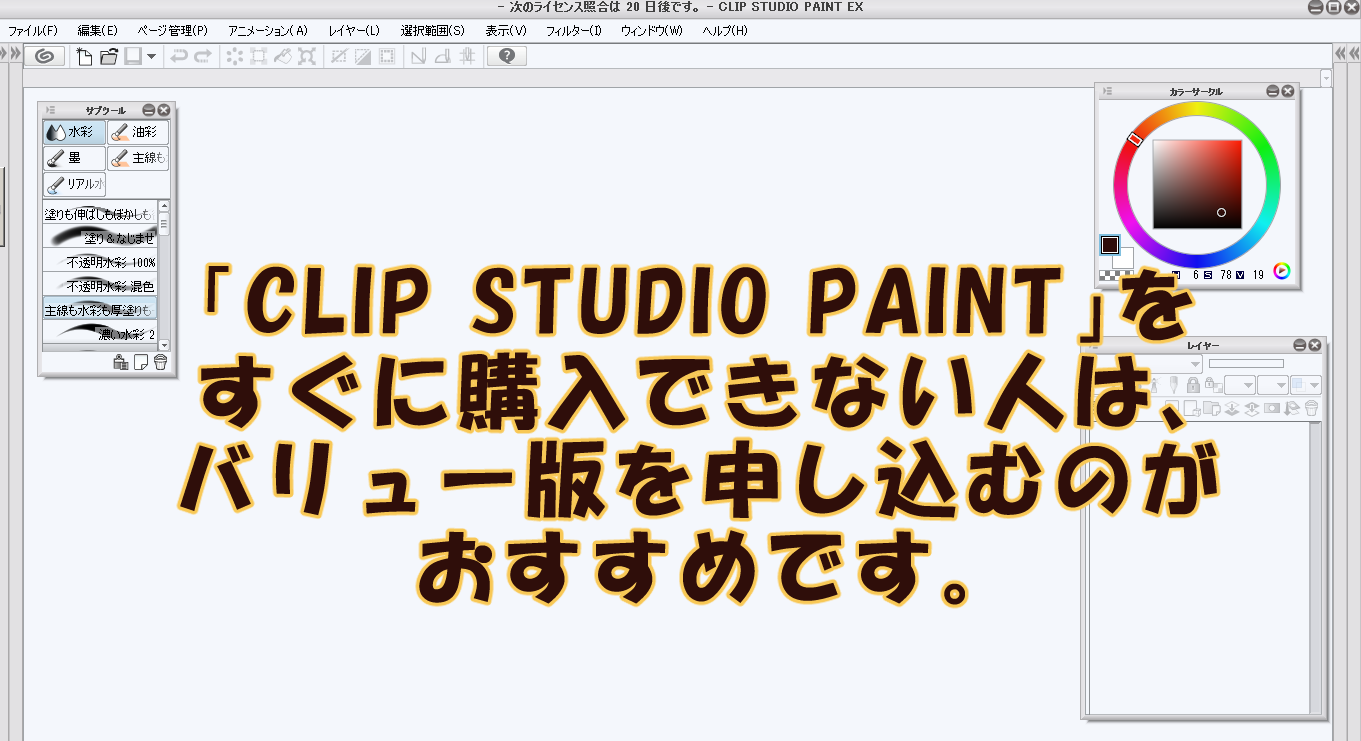Toggle Lock Transparent Pixels icon in Layer panel
The width and height of the screenshot is (1361, 741).
[x=1214, y=385]
